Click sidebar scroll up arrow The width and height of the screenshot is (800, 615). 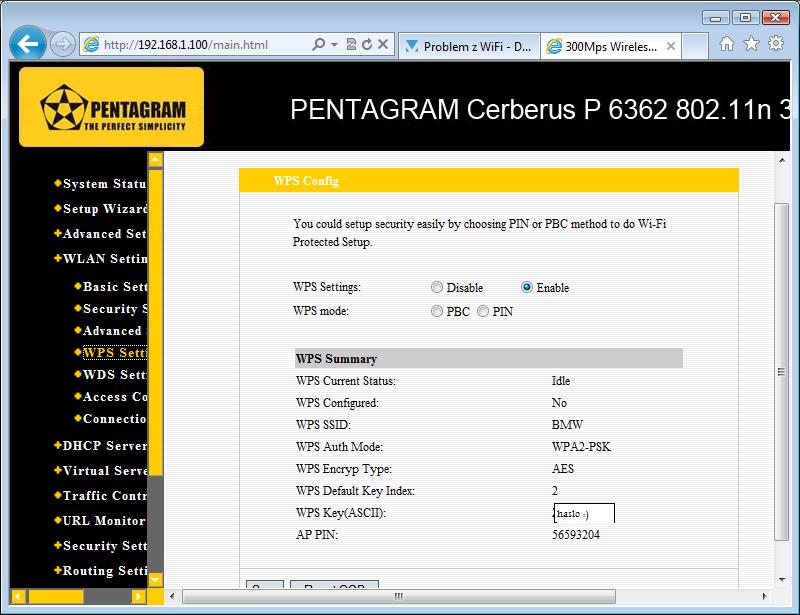pyautogui.click(x=156, y=160)
